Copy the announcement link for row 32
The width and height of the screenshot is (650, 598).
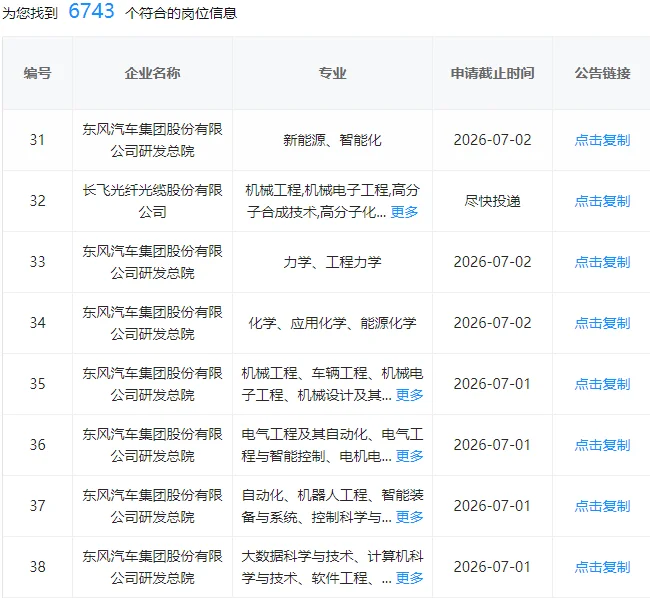(x=602, y=201)
